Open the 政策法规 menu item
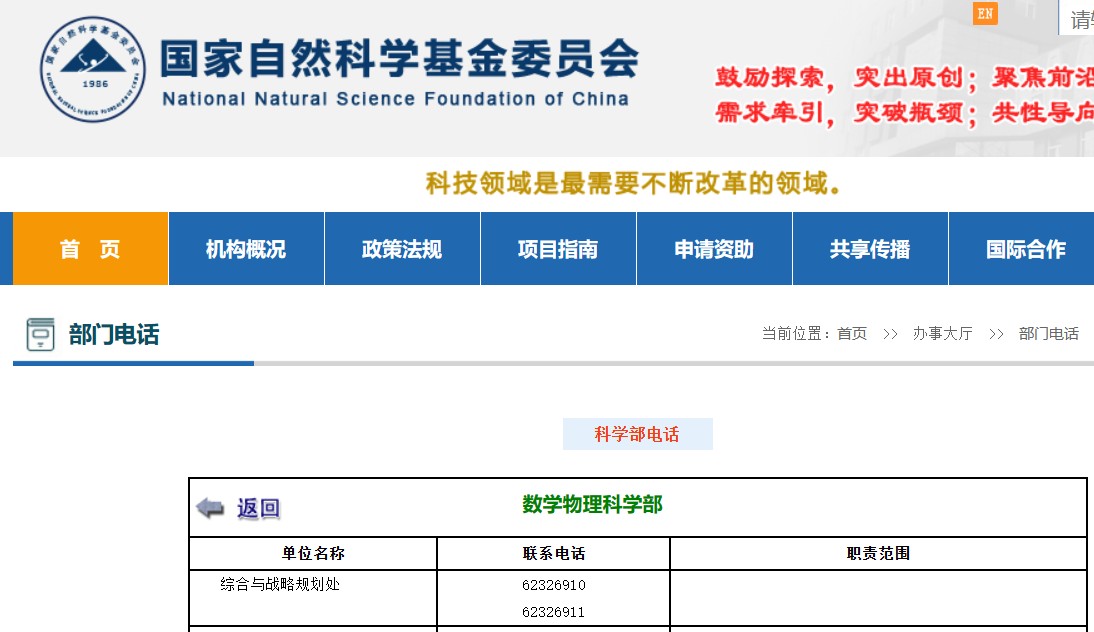Viewport: 1094px width, 632px height. [x=403, y=248]
